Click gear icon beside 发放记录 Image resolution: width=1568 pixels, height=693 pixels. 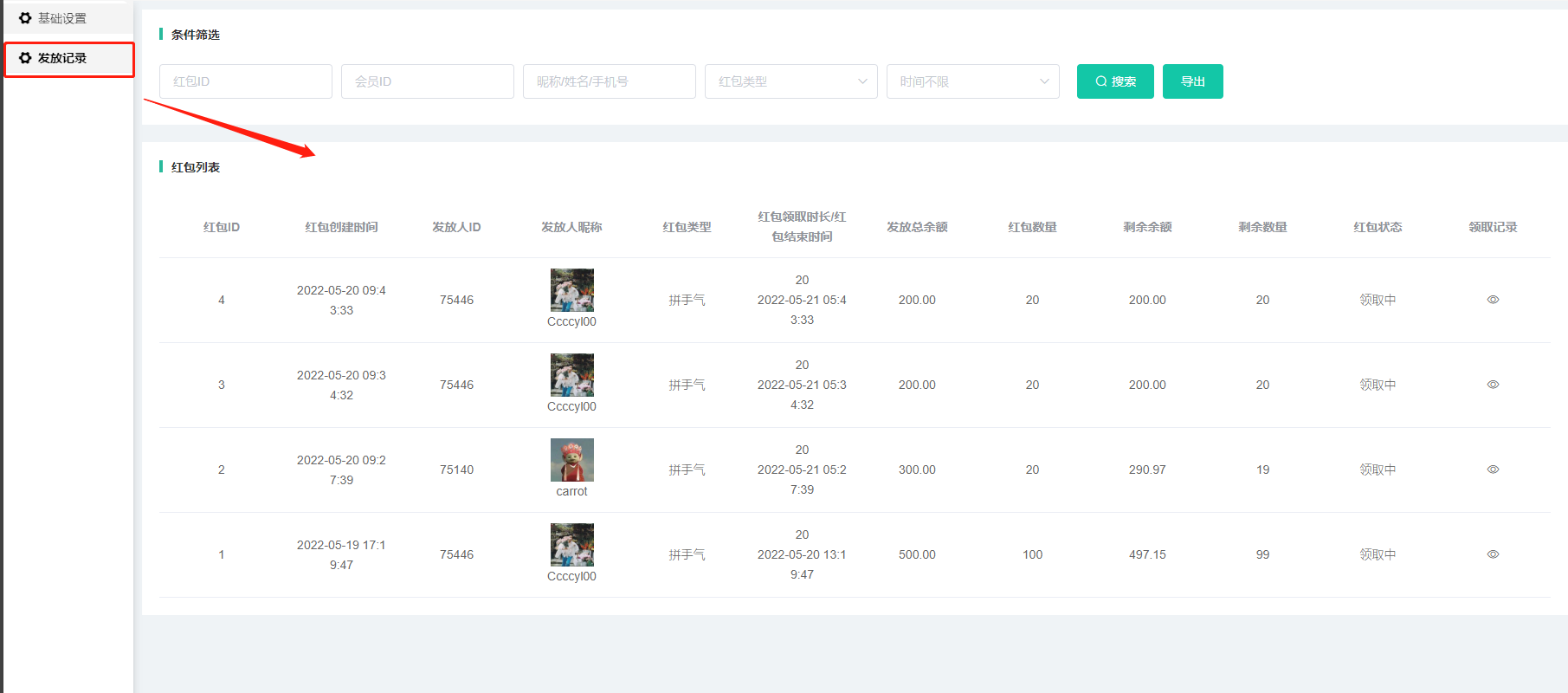pyautogui.click(x=25, y=58)
